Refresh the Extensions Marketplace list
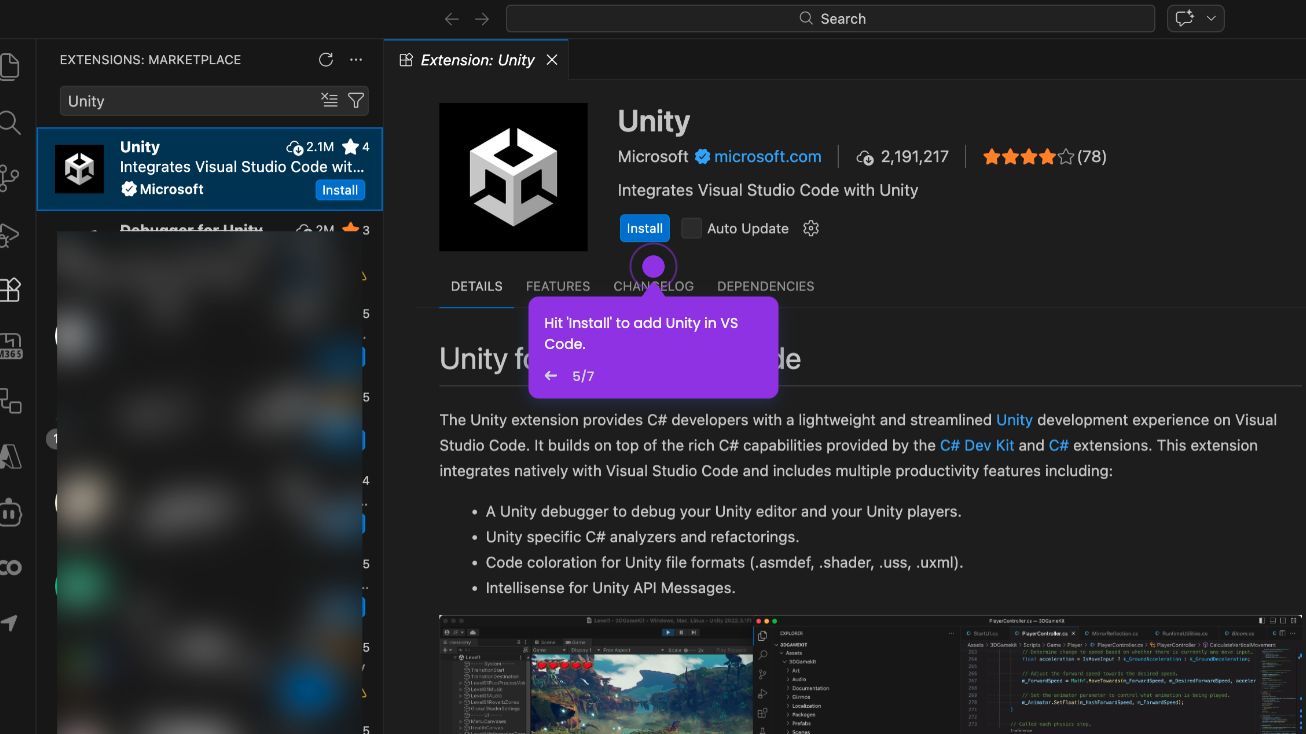Viewport: 1306px width, 734px height. point(326,60)
